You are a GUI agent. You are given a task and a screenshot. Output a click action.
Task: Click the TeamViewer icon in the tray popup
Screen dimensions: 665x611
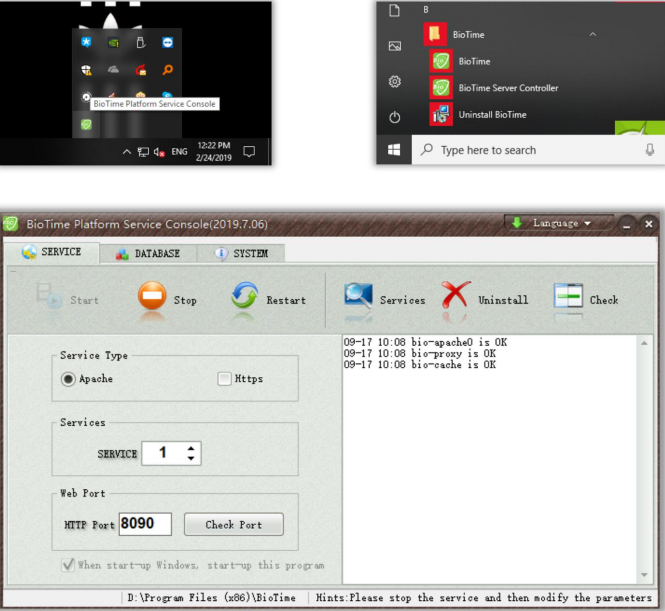(168, 42)
